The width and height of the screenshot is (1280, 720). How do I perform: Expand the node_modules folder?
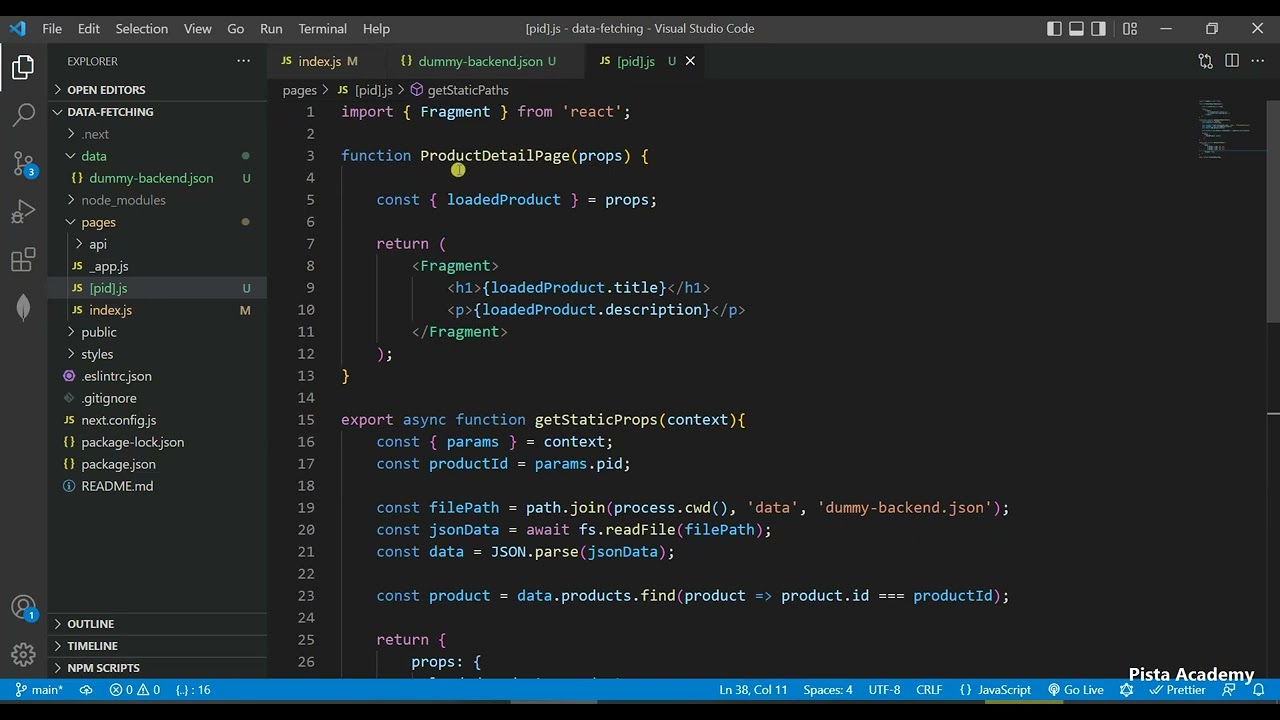(157, 200)
